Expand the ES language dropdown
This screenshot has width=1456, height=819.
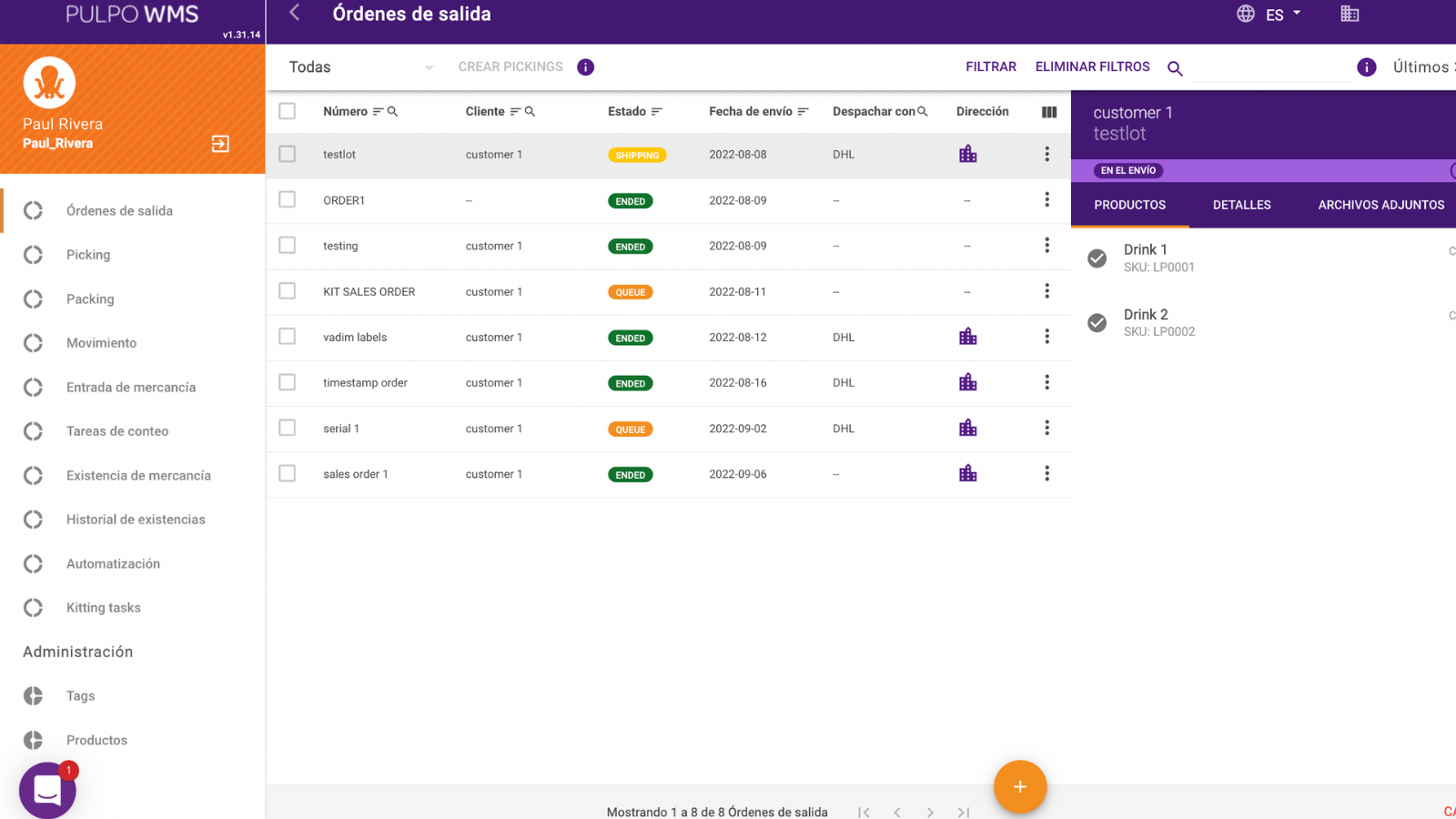(x=1283, y=15)
